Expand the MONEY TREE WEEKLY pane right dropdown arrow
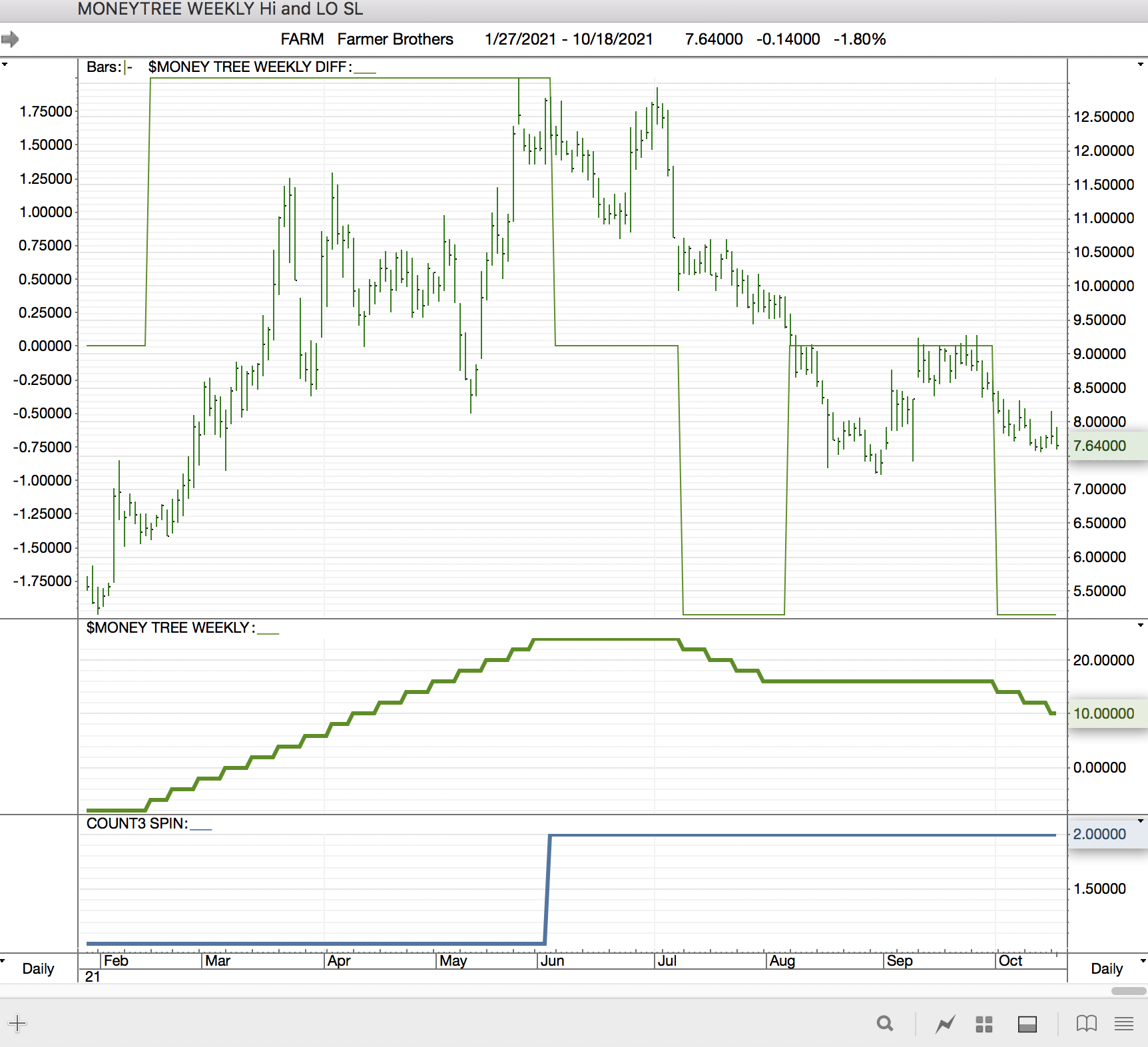Image resolution: width=1148 pixels, height=1047 pixels. (1141, 625)
